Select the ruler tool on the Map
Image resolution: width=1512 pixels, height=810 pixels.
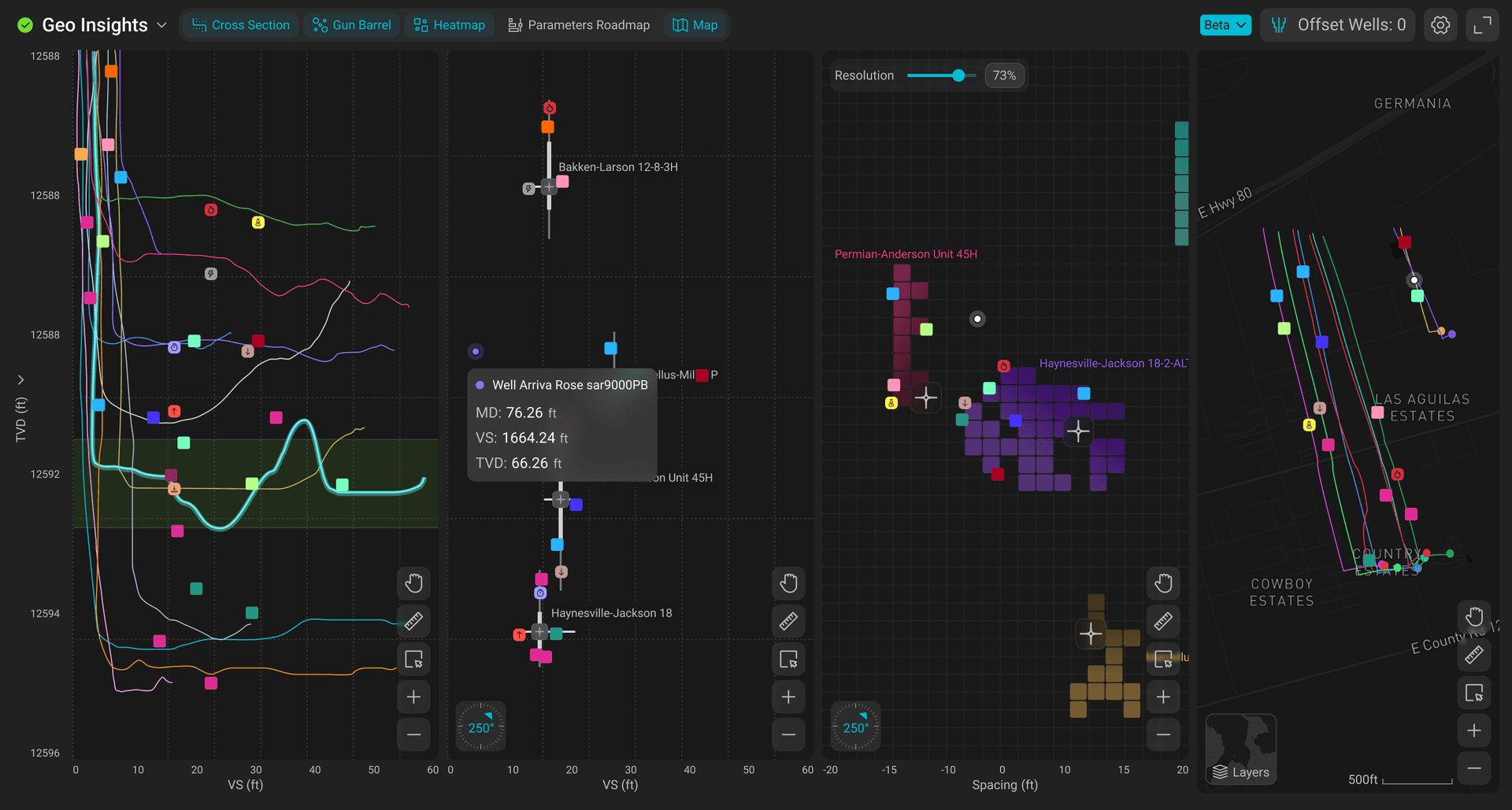point(1474,654)
